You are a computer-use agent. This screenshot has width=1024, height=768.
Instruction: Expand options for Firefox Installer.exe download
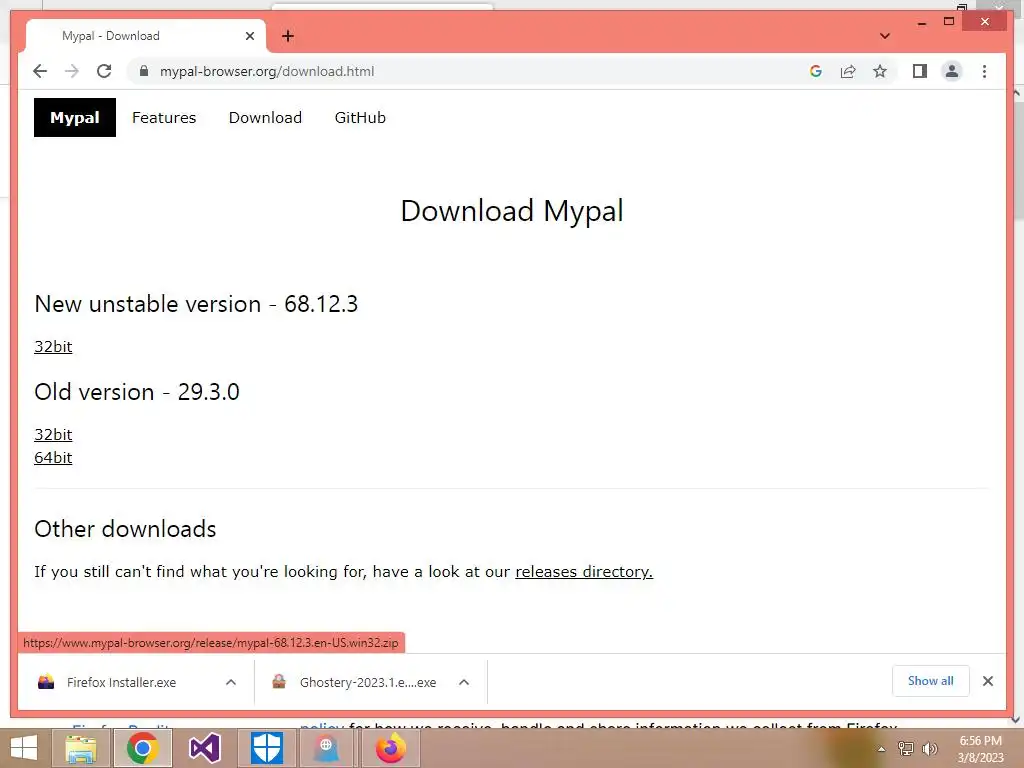point(231,682)
